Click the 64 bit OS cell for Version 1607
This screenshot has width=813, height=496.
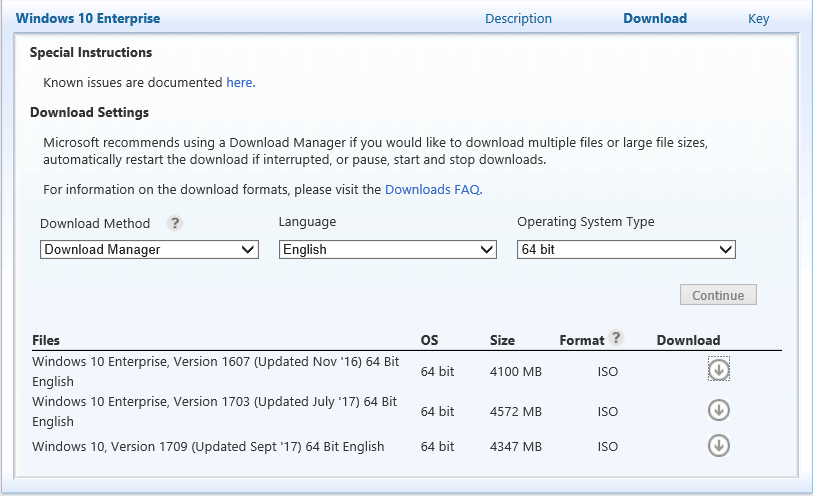coord(437,372)
